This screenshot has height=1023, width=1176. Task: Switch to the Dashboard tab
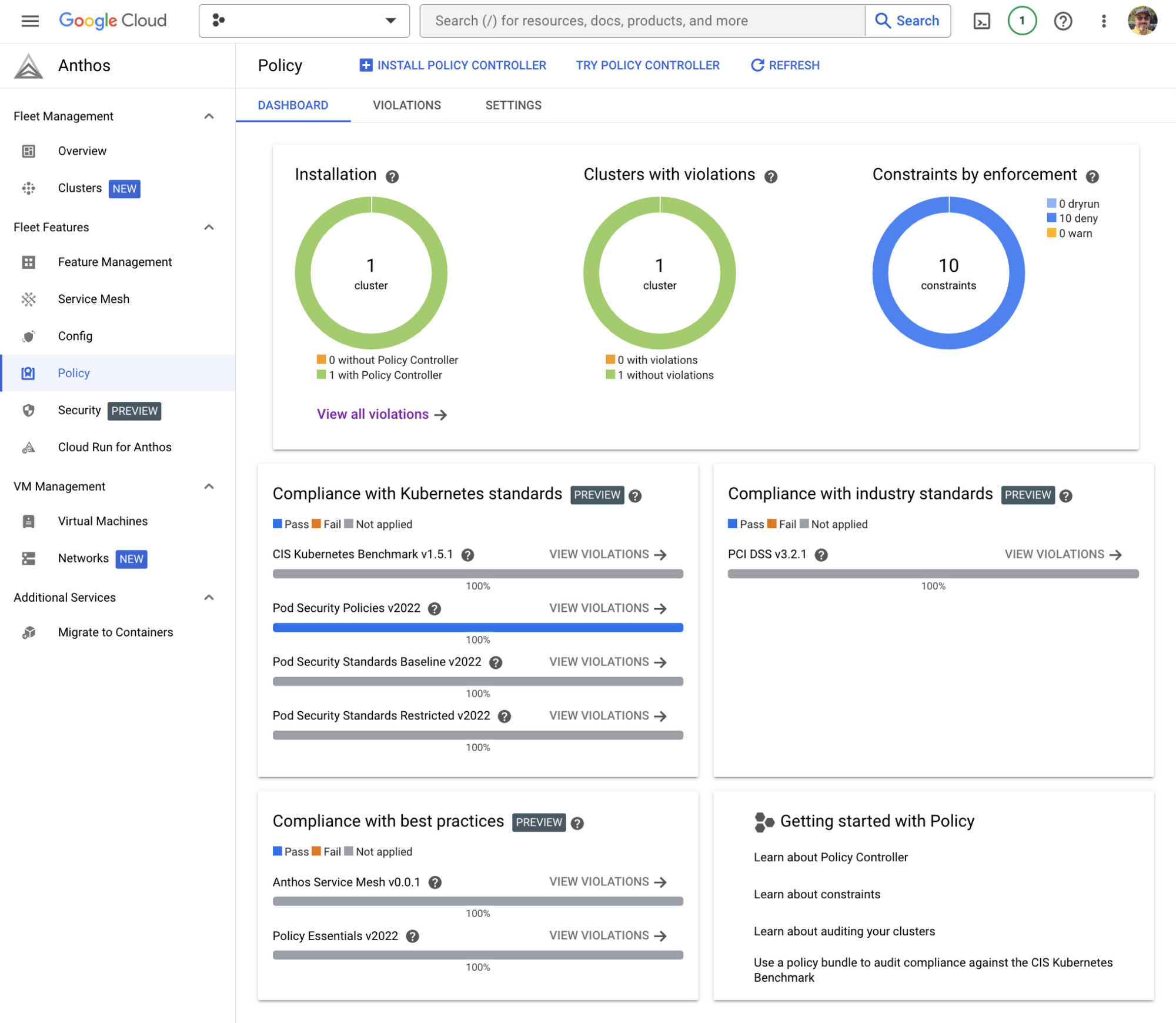(293, 106)
